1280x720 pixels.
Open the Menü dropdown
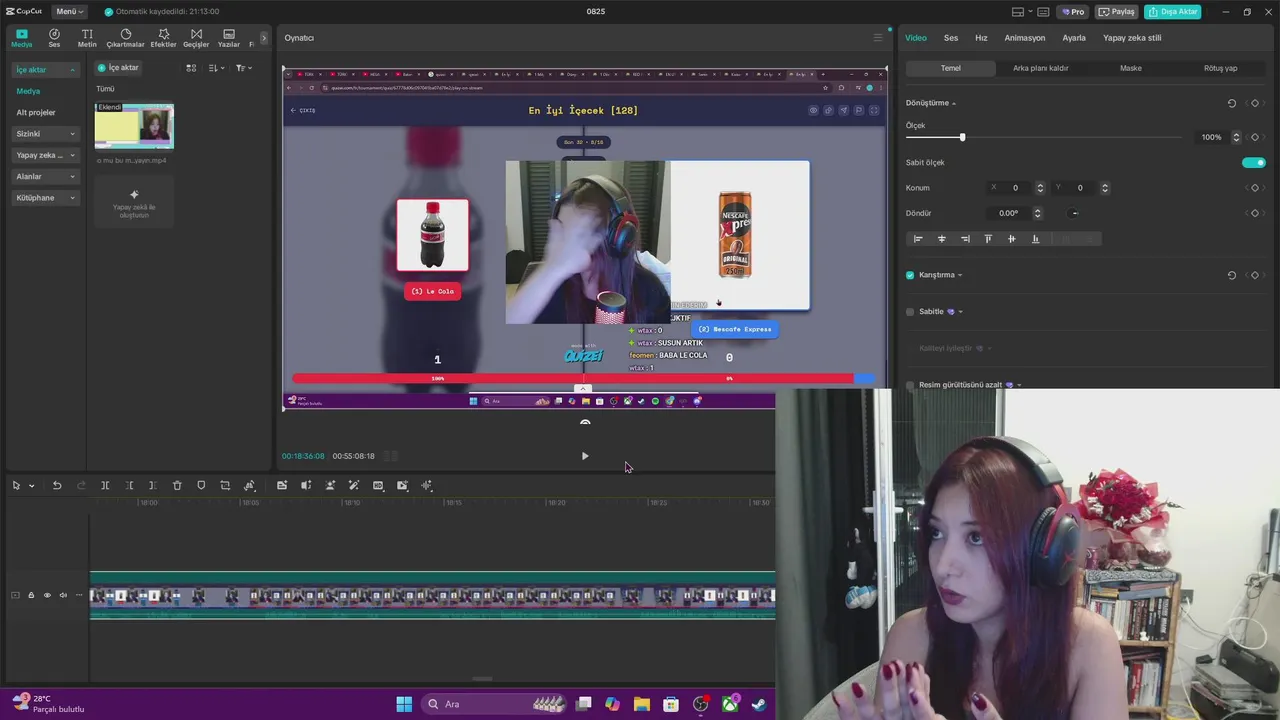point(69,12)
